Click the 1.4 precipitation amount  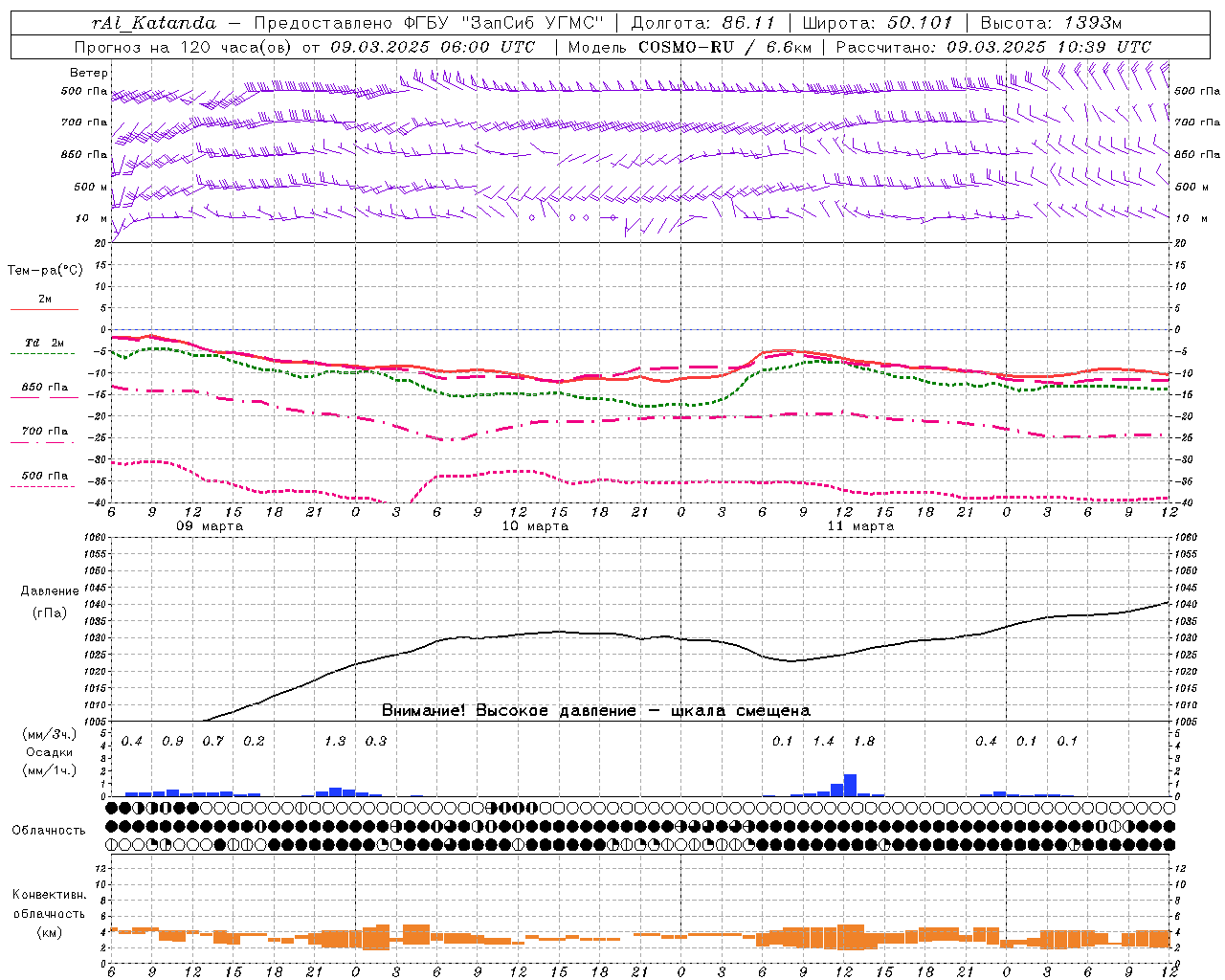823,742
